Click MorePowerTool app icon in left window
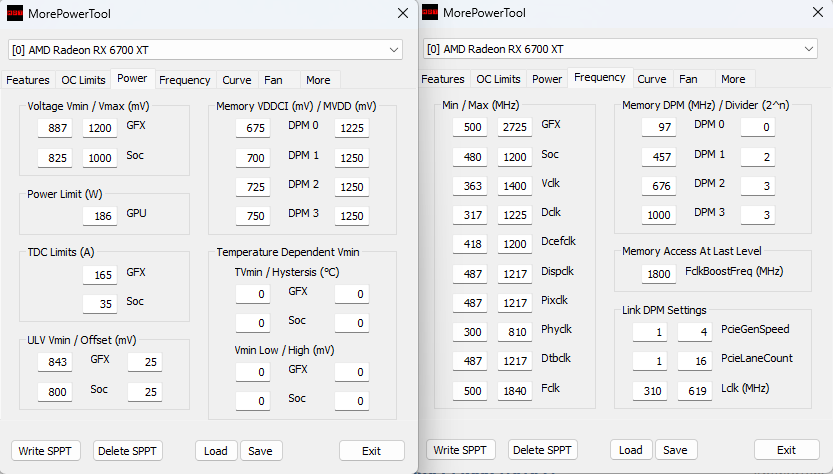 [x=14, y=13]
